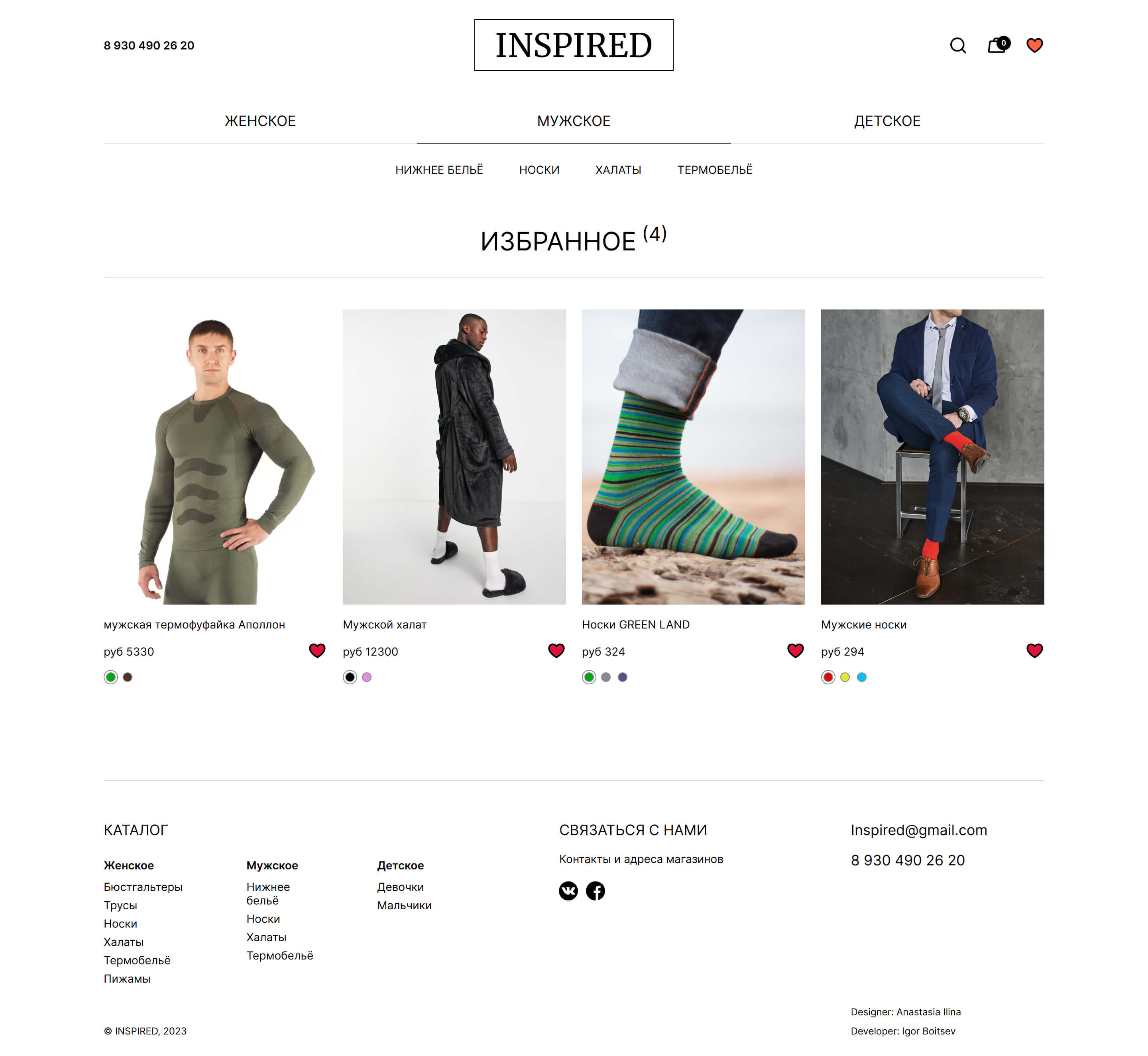The height and width of the screenshot is (1056, 1148).
Task: Open Бюстгальтеры footer catalog link
Action: tap(143, 887)
